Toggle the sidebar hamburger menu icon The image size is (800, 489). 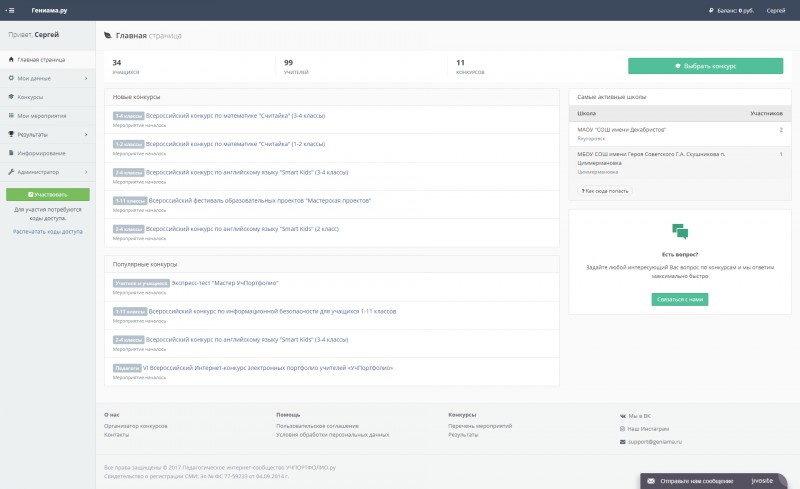click(x=10, y=10)
